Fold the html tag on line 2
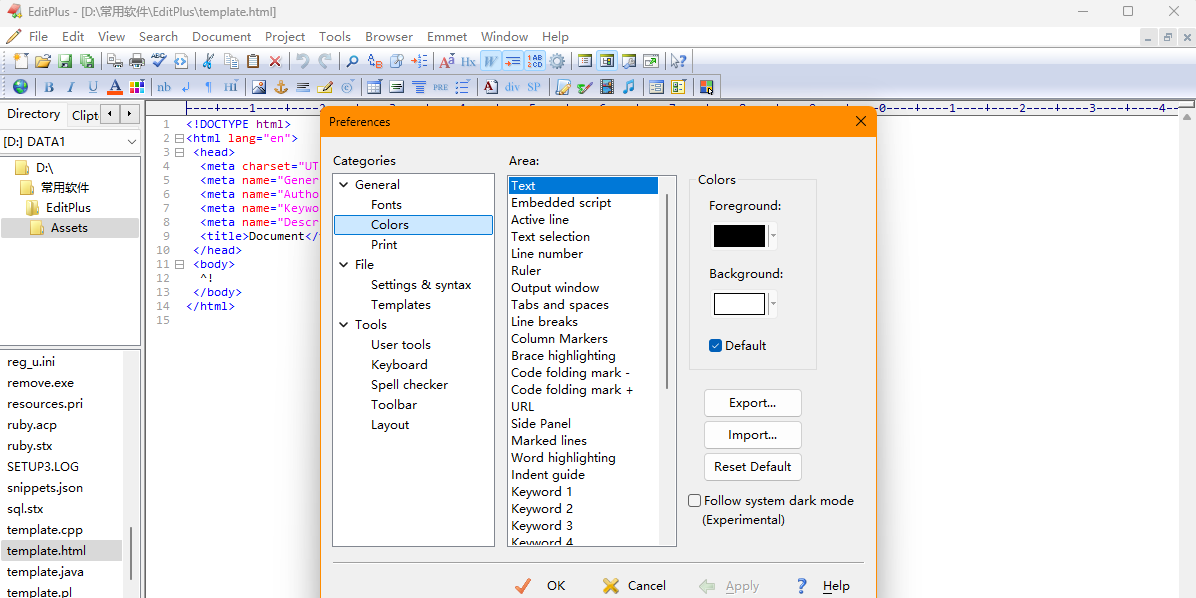 (x=179, y=139)
